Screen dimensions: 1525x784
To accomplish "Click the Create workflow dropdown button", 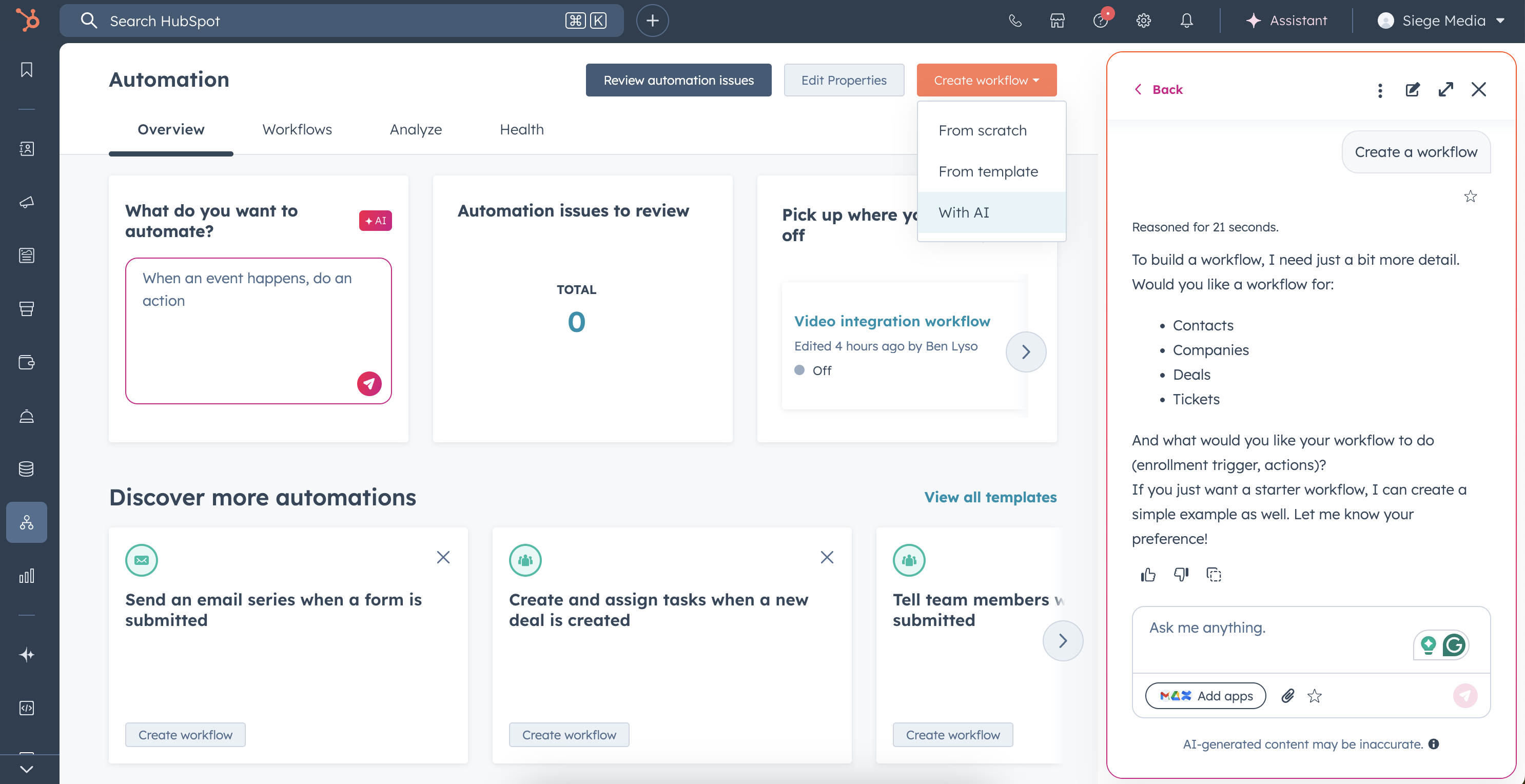I will pos(986,80).
